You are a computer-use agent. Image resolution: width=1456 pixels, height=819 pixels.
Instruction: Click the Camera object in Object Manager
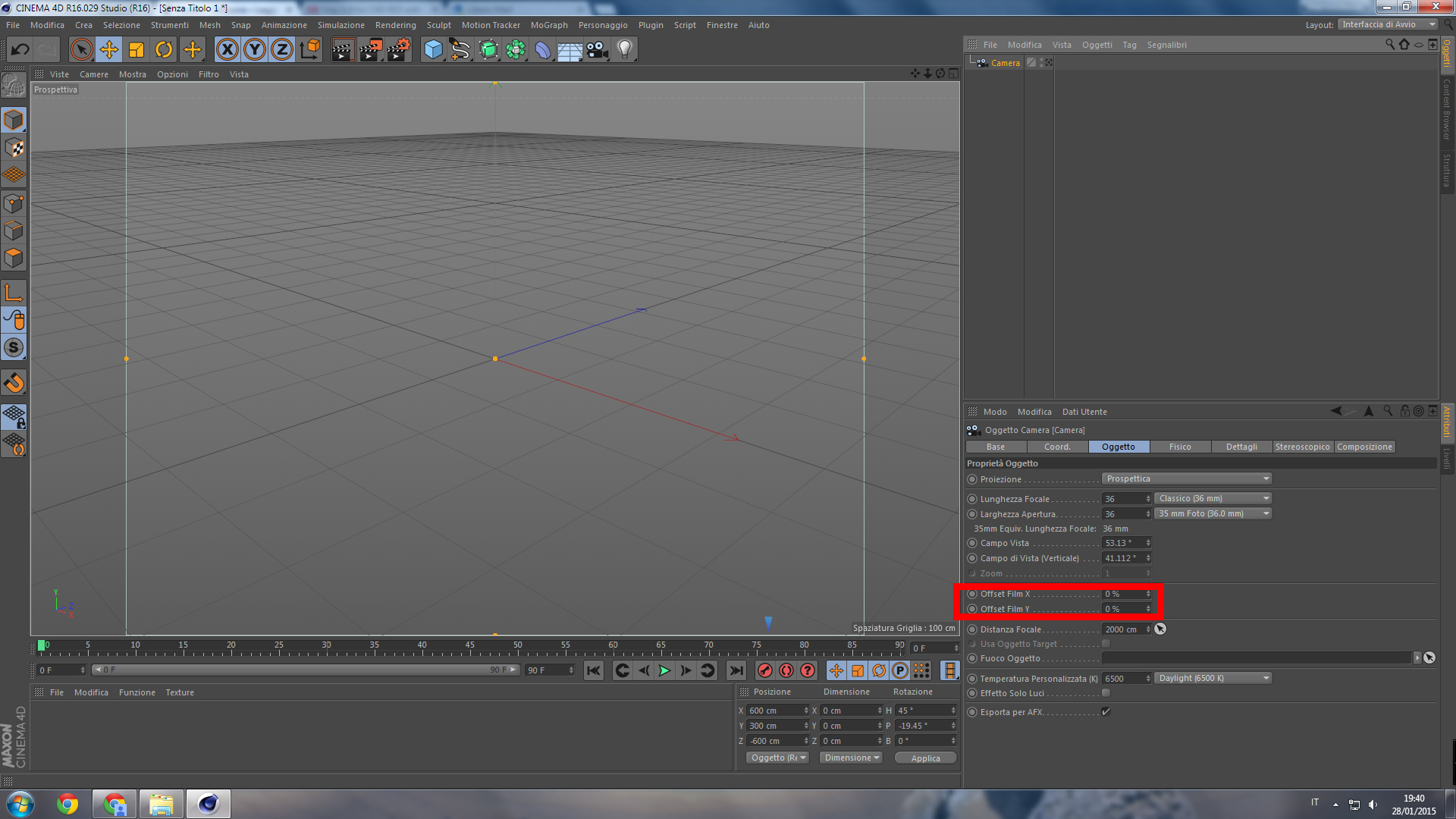point(1005,63)
